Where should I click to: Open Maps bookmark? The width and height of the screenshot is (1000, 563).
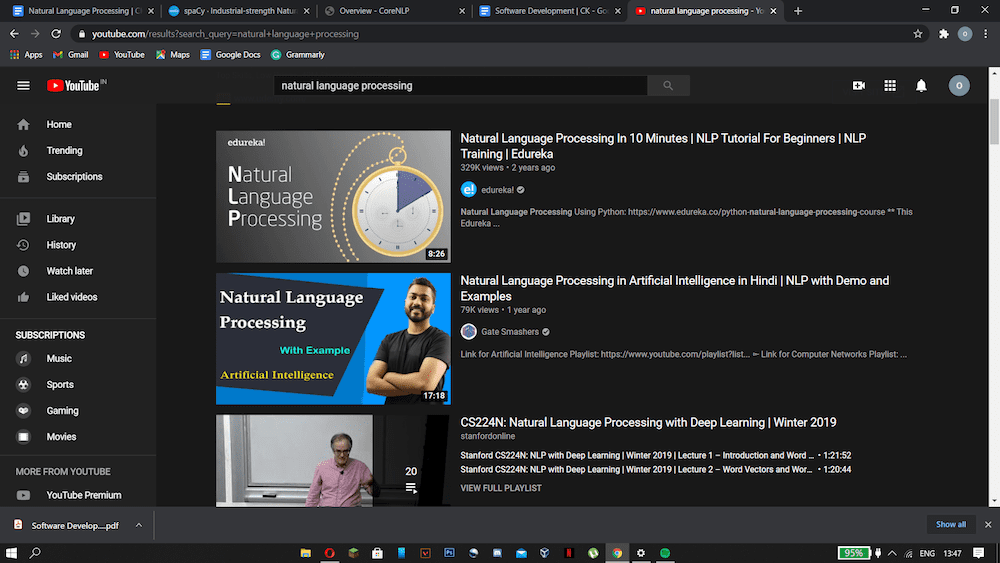pyautogui.click(x=173, y=55)
